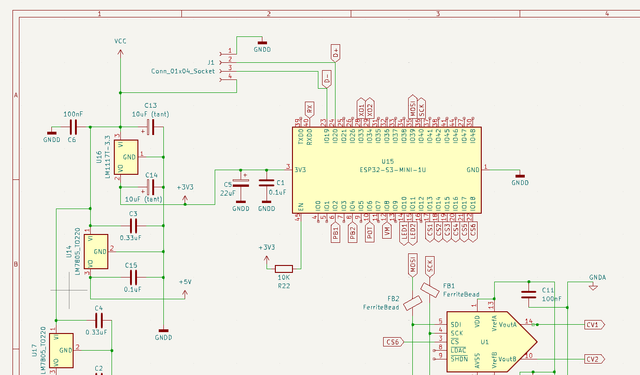
Task: Select the PB2 label below U15
Action: [352, 232]
